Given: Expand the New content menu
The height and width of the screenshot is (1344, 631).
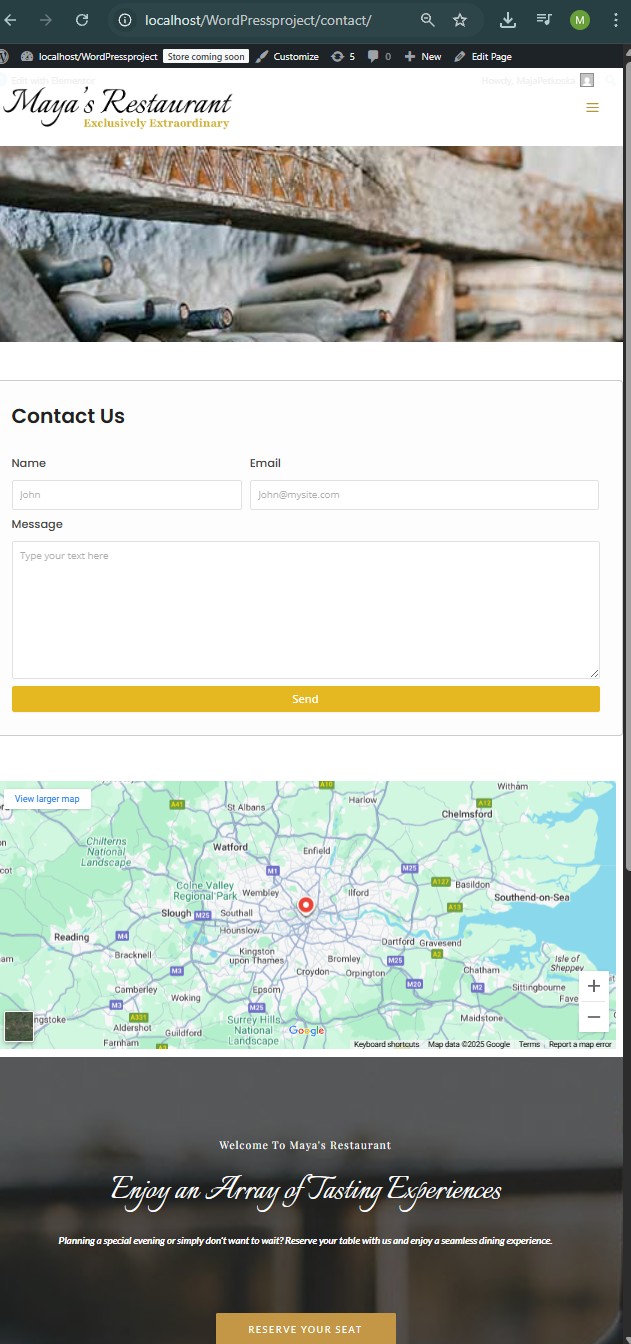Looking at the screenshot, I should pos(423,57).
